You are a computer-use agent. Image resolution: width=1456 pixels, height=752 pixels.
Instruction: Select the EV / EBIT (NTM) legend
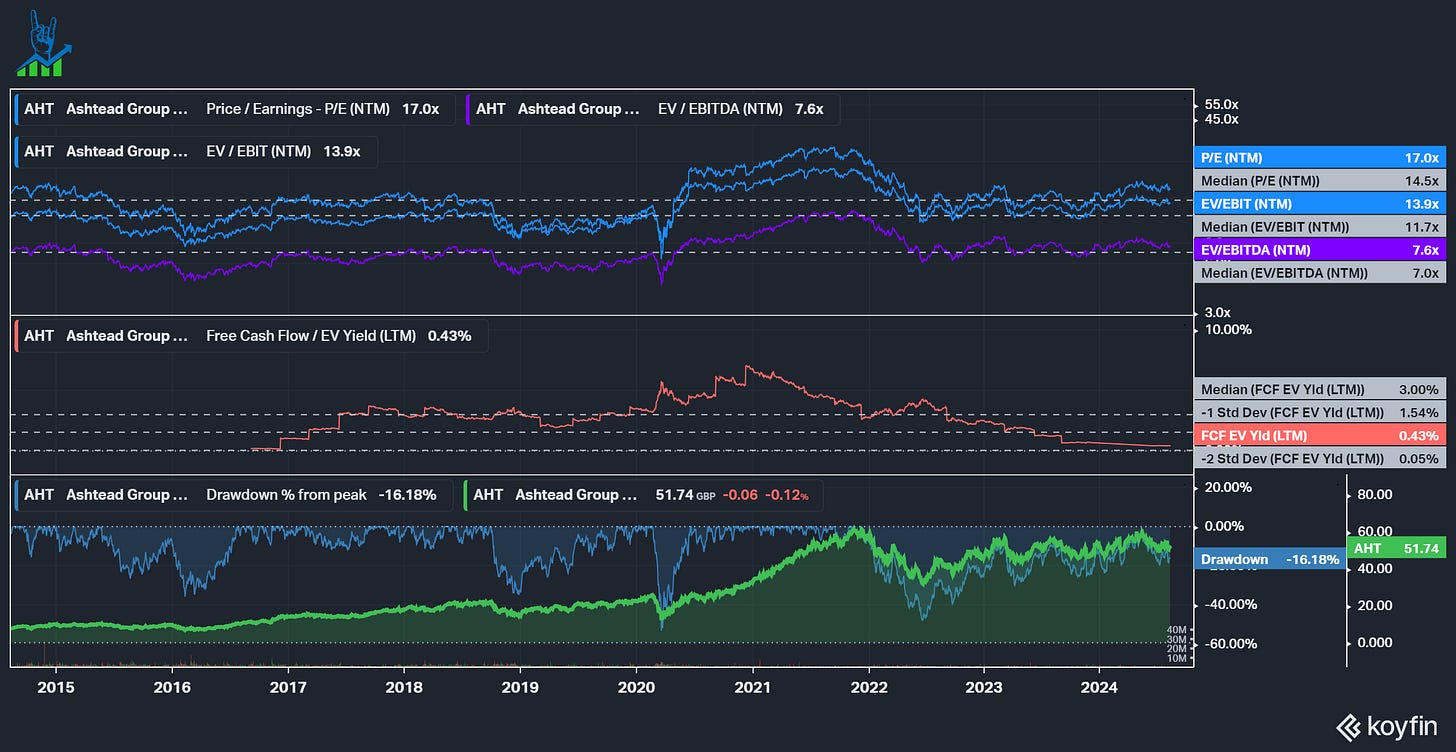click(x=195, y=151)
